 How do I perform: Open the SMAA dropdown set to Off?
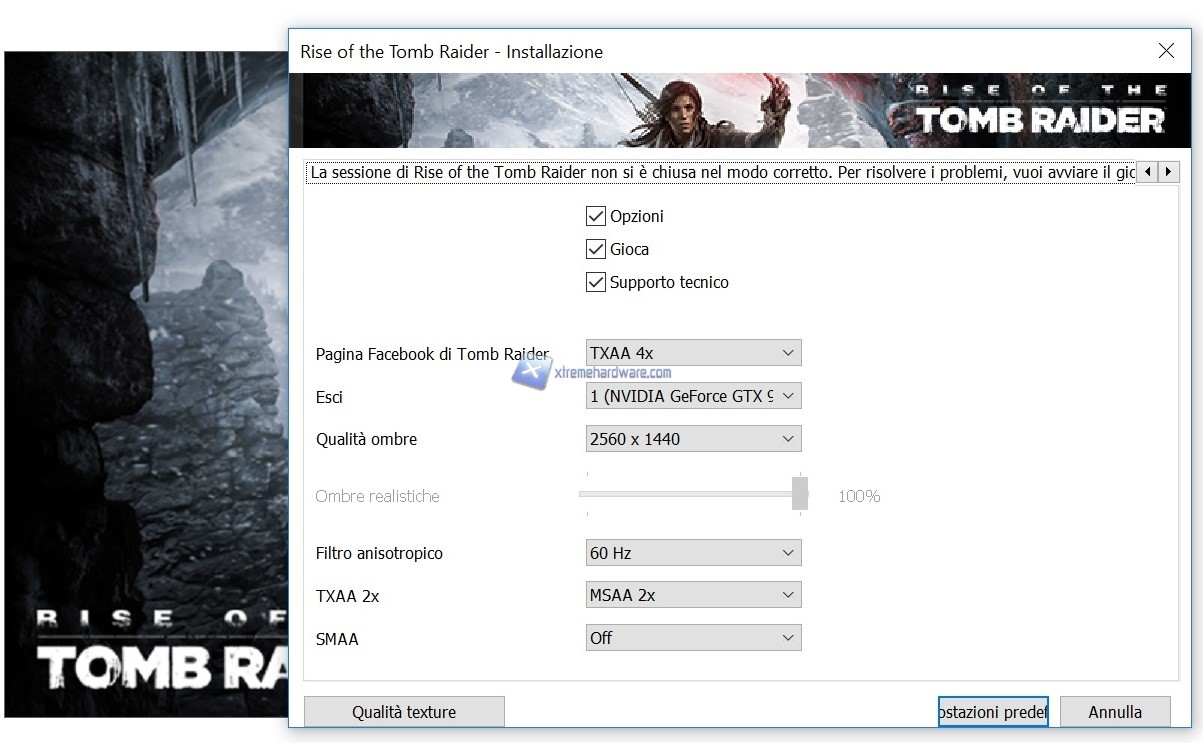coord(693,638)
